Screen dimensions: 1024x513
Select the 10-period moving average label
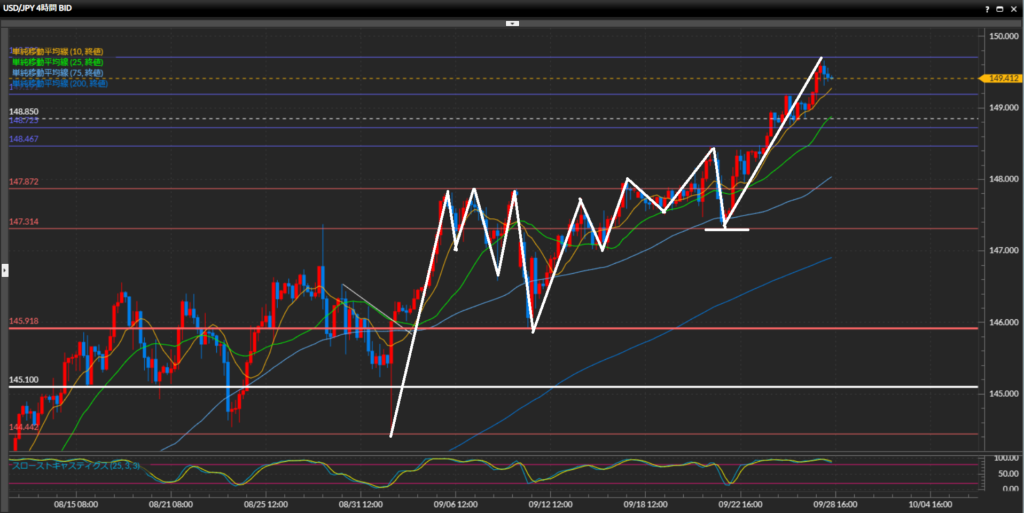click(58, 51)
